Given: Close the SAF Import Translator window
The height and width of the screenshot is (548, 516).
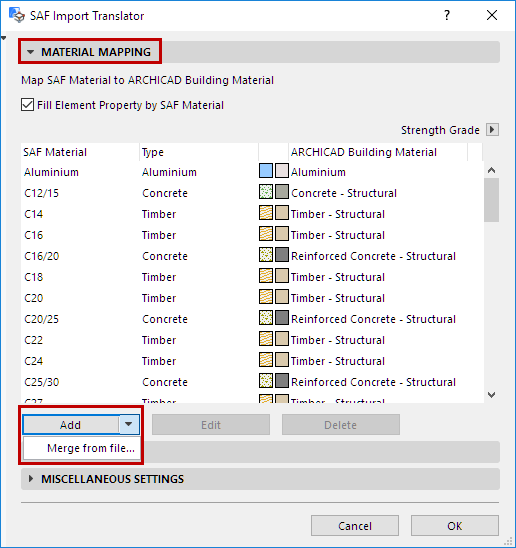Looking at the screenshot, I should [492, 15].
